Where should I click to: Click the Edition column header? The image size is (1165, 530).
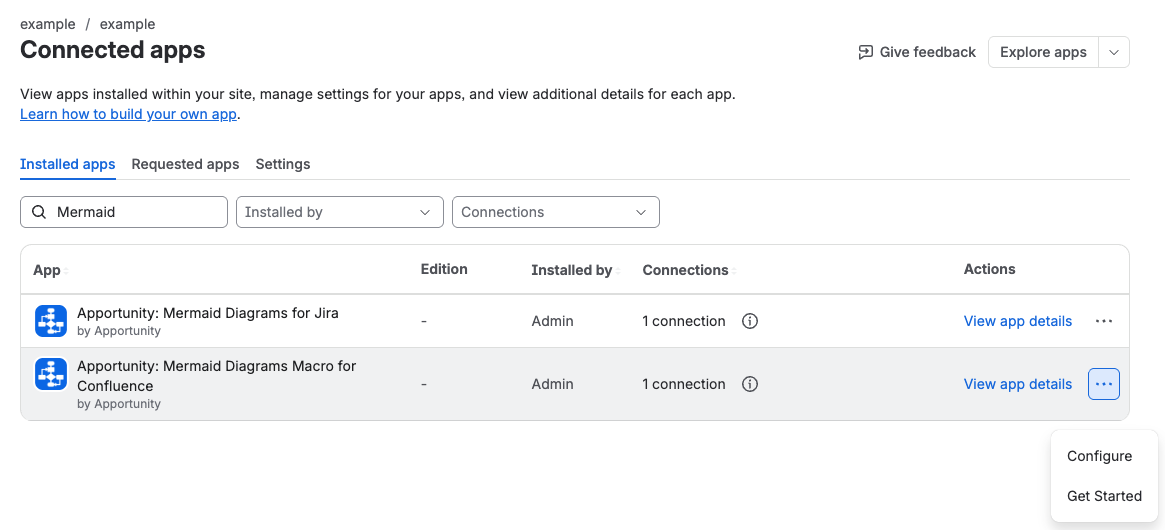pos(444,269)
